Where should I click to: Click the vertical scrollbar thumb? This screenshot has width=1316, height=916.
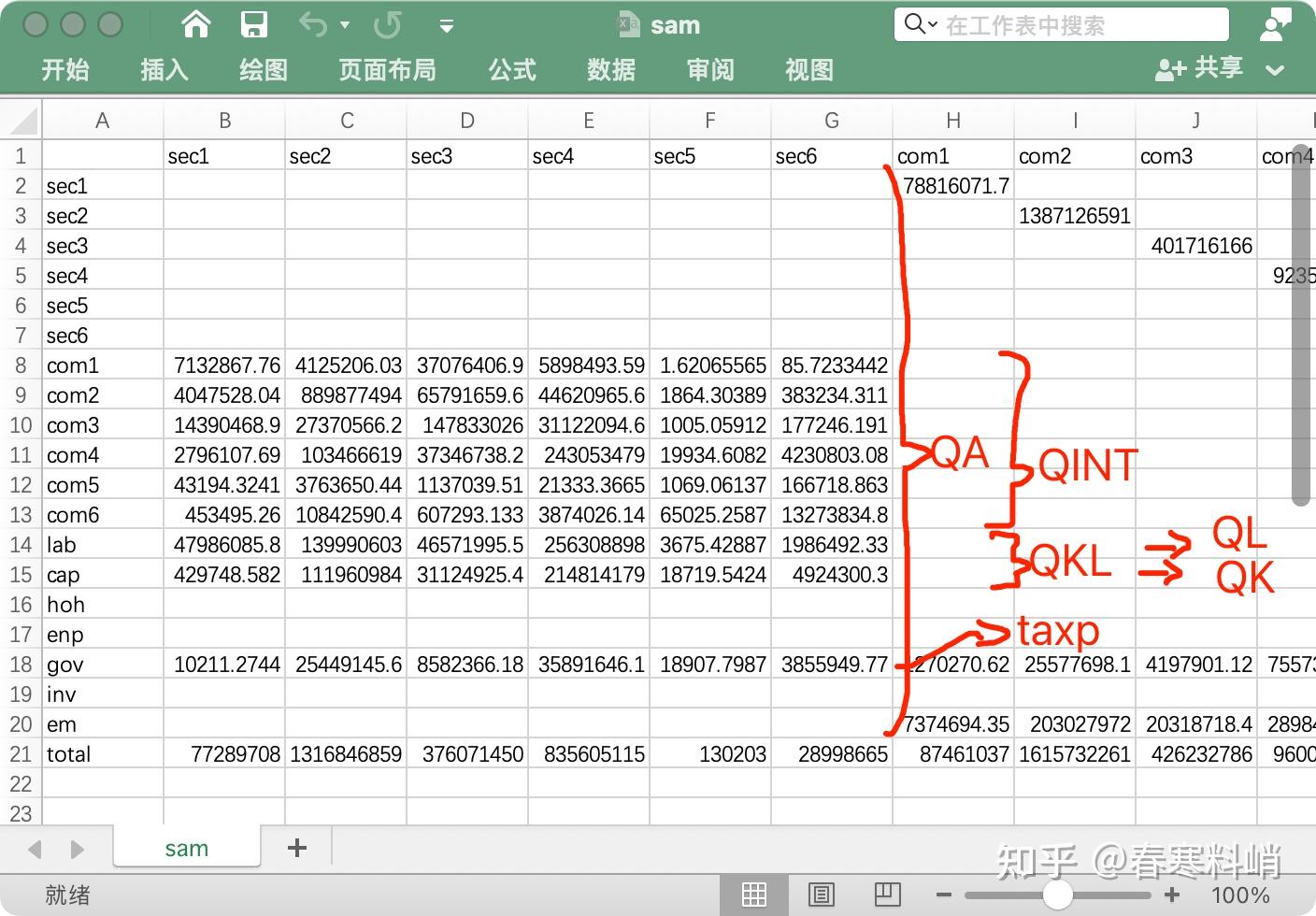[1301, 326]
